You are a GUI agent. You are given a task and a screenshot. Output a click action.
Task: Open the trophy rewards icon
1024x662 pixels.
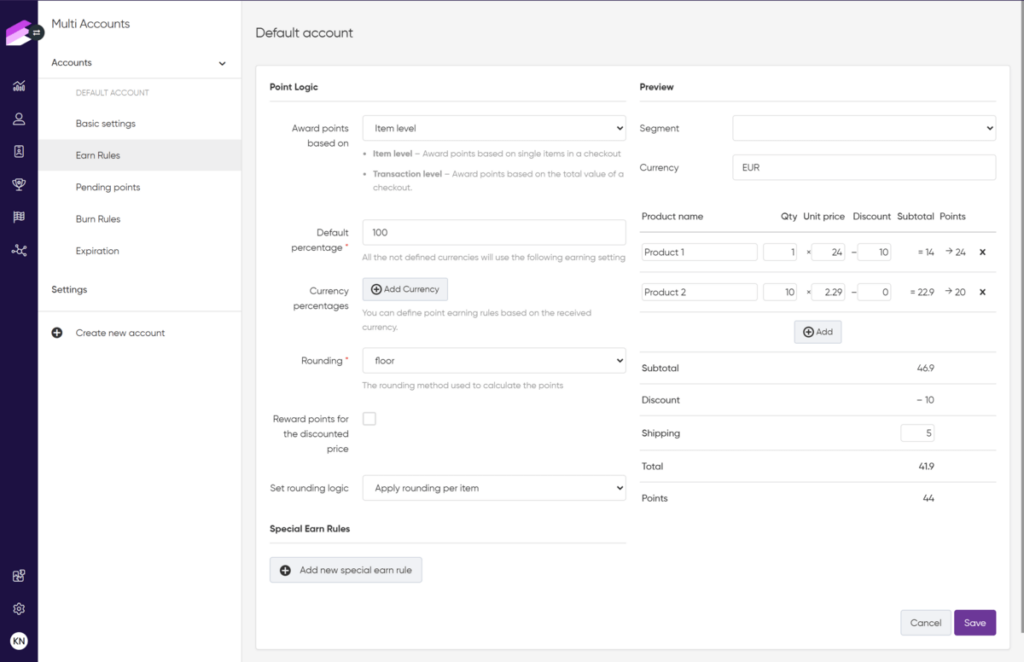(19, 184)
